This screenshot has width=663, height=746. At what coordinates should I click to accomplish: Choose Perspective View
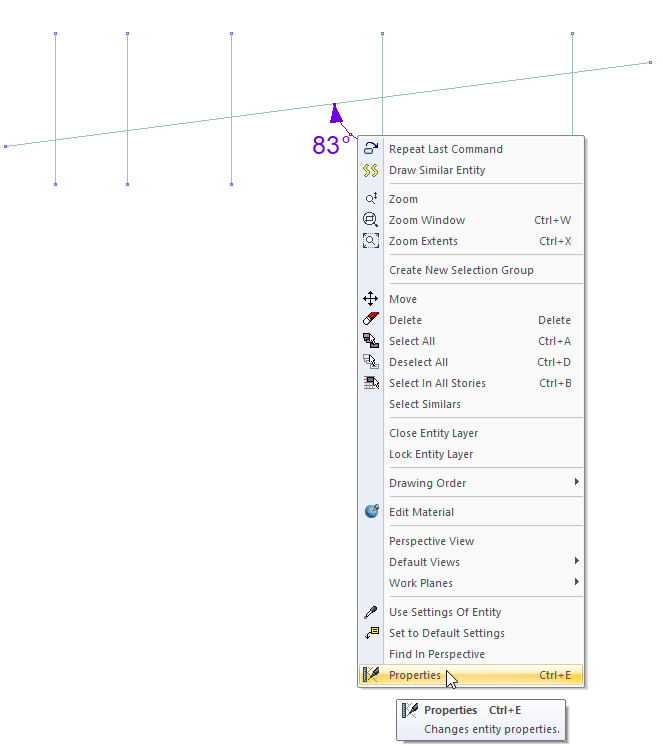pos(471,541)
